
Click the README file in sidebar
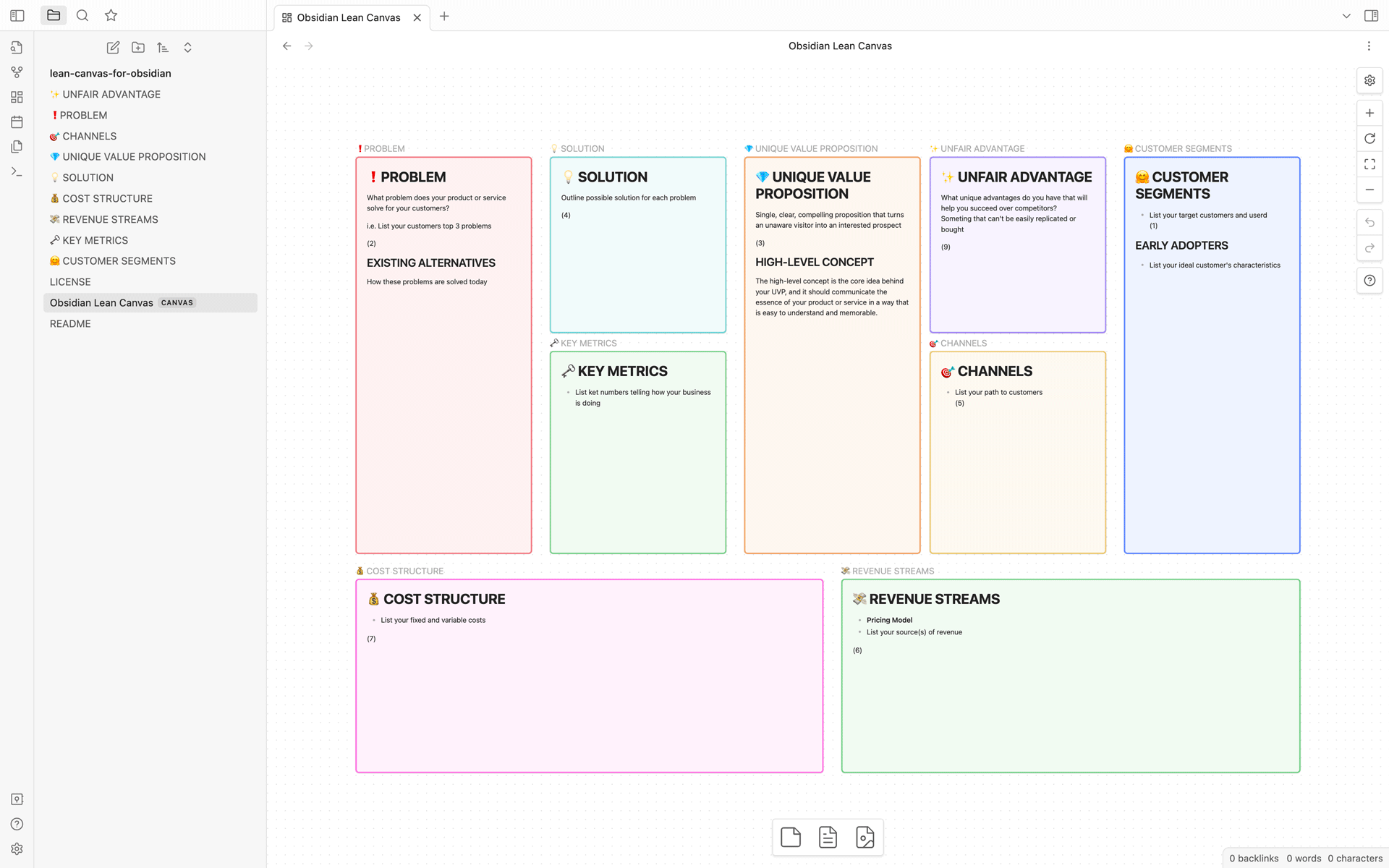[x=70, y=323]
